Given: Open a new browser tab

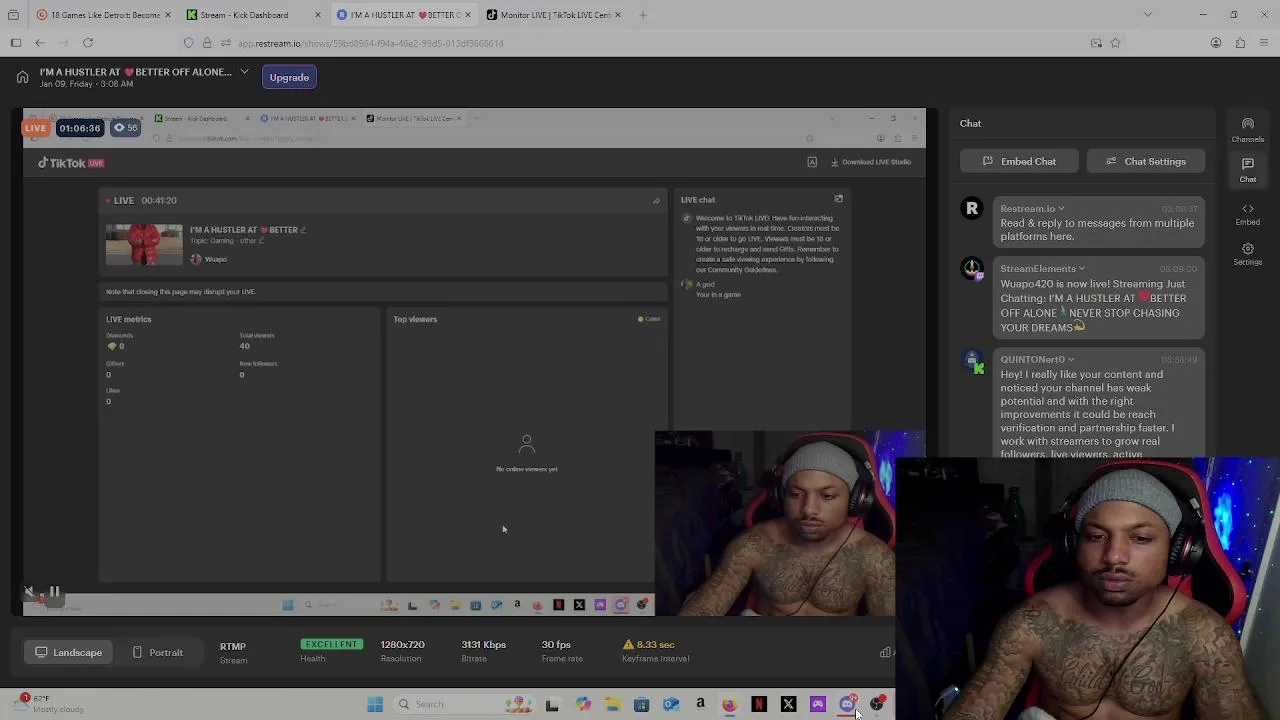Looking at the screenshot, I should (643, 15).
